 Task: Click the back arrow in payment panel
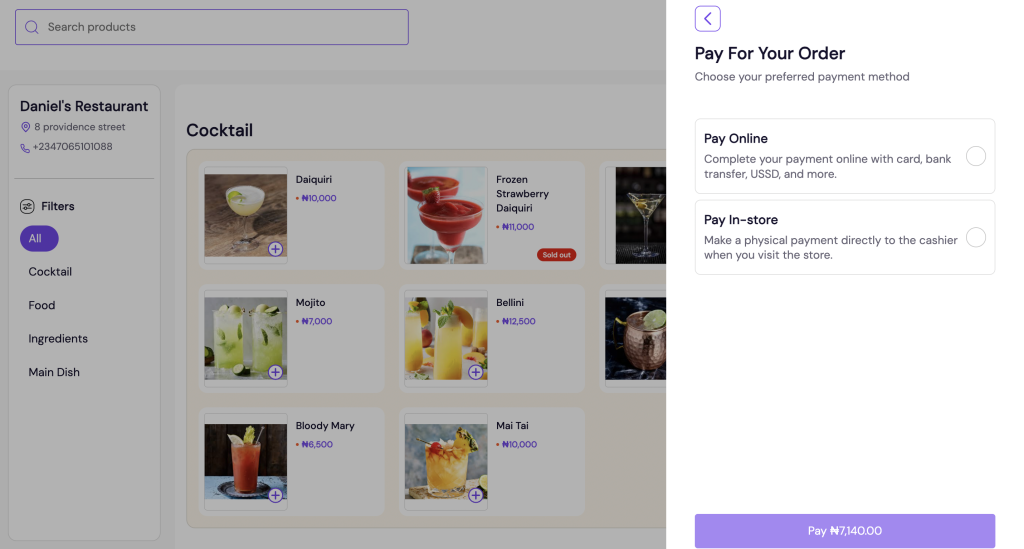707,19
